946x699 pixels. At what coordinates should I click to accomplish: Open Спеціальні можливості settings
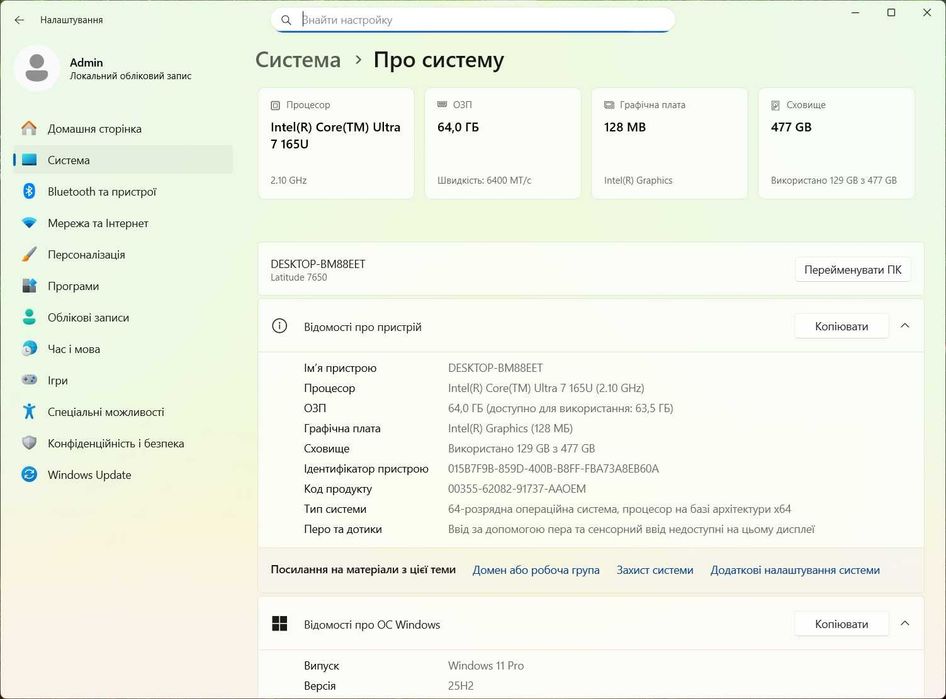coord(123,412)
